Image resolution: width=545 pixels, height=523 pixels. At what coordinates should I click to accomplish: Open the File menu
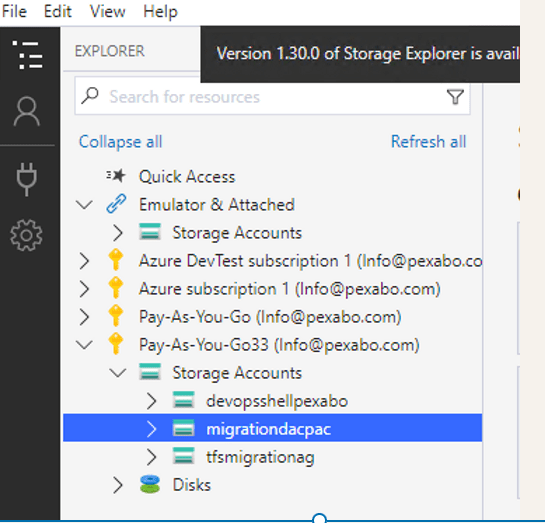(14, 11)
